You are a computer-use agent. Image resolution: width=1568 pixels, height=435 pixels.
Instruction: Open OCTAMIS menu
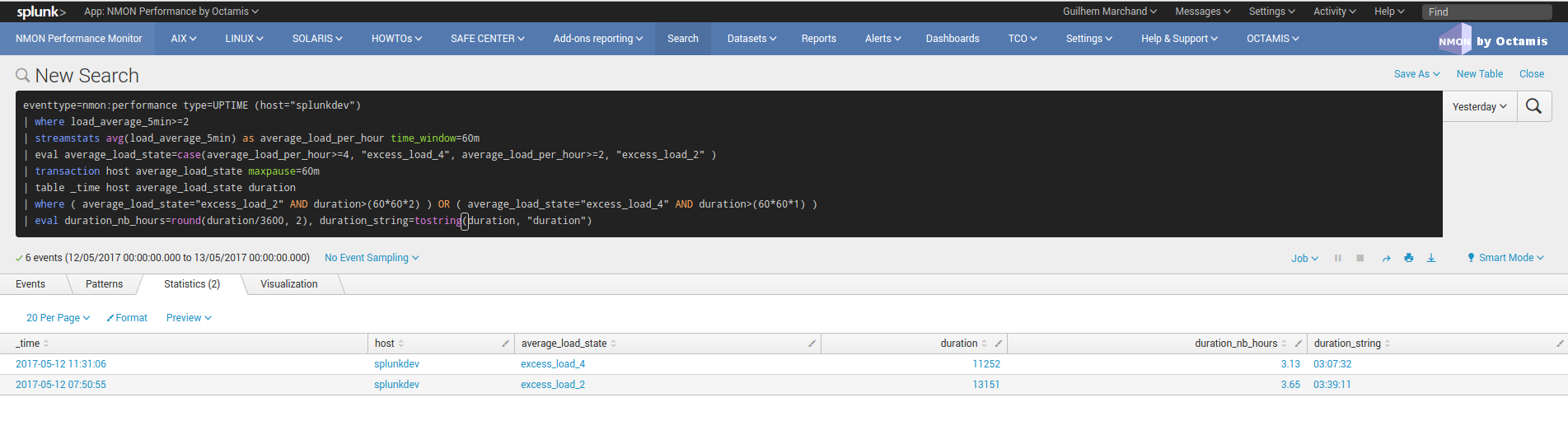(x=1272, y=39)
